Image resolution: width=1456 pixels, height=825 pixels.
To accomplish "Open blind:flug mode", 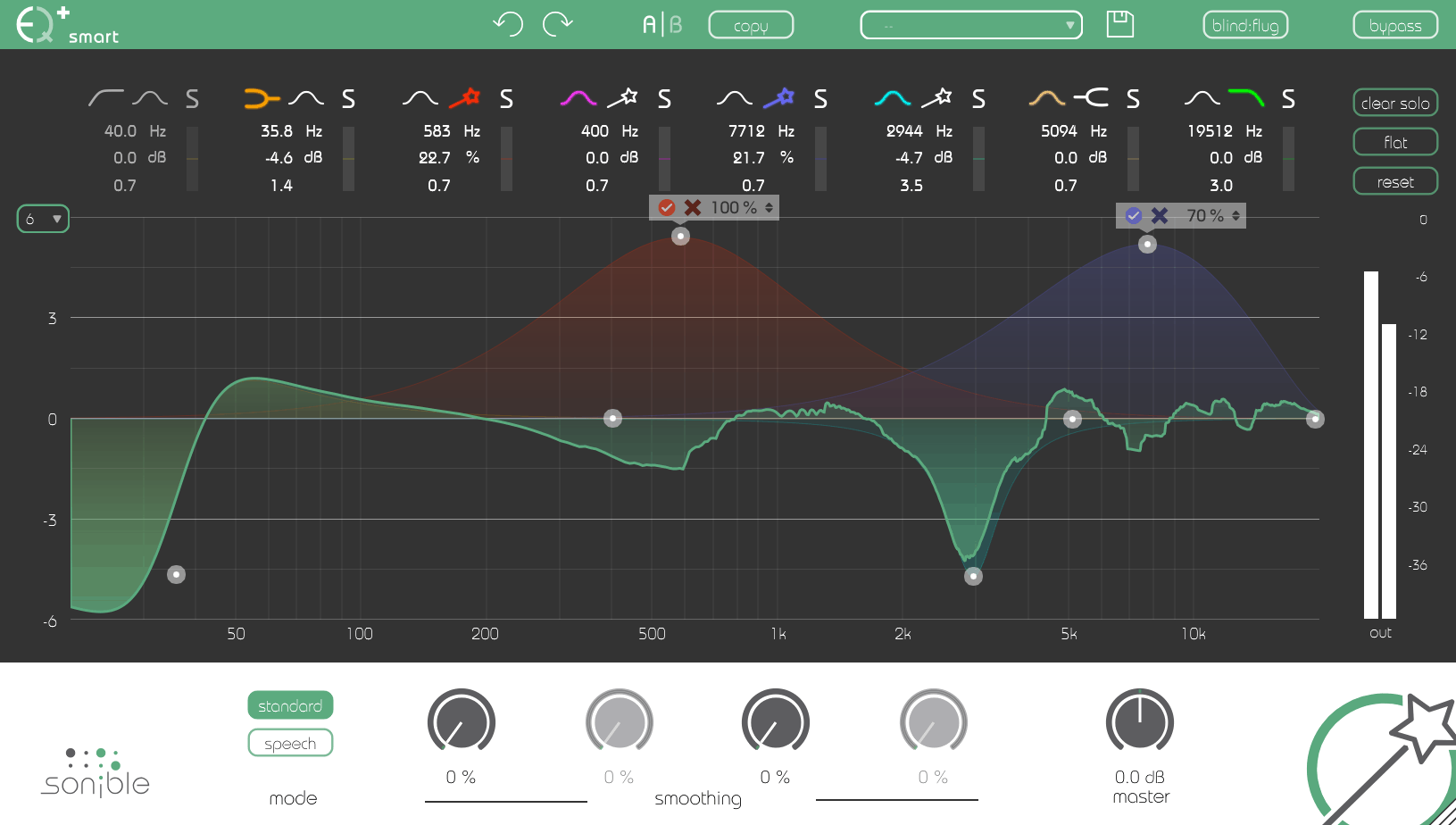I will (x=1245, y=24).
